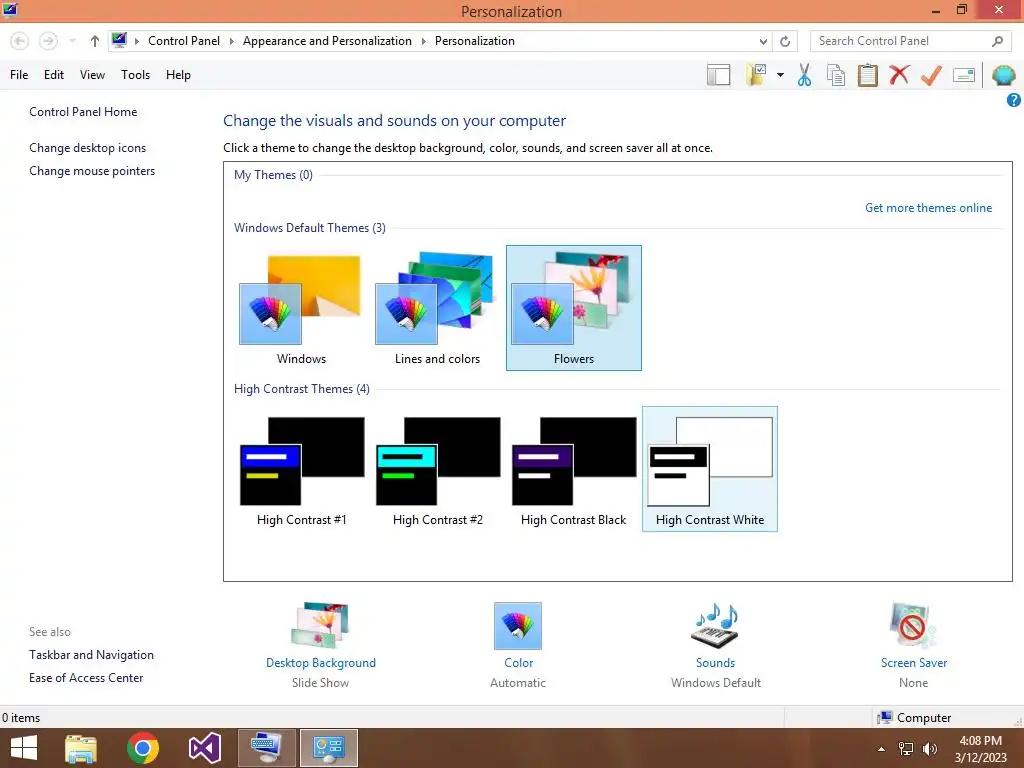1024x768 pixels.
Task: Apply High Contrast White theme
Action: [710, 469]
